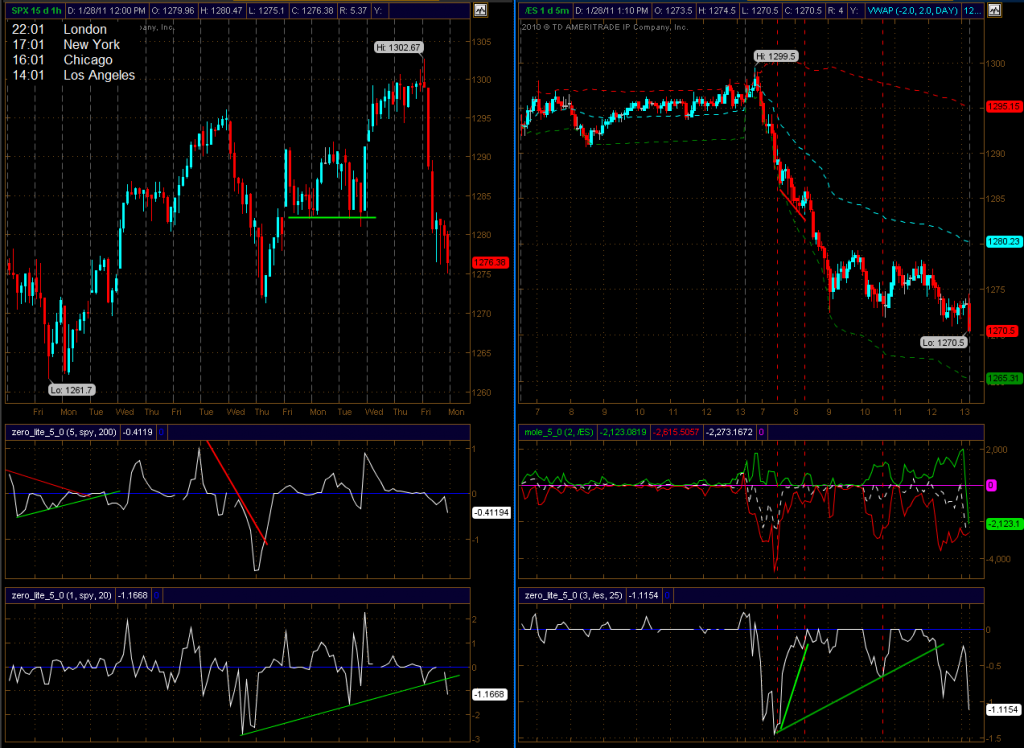The width and height of the screenshot is (1024, 748).
Task: Select the mole_5_0 (2, /ES) study label
Action: point(558,432)
